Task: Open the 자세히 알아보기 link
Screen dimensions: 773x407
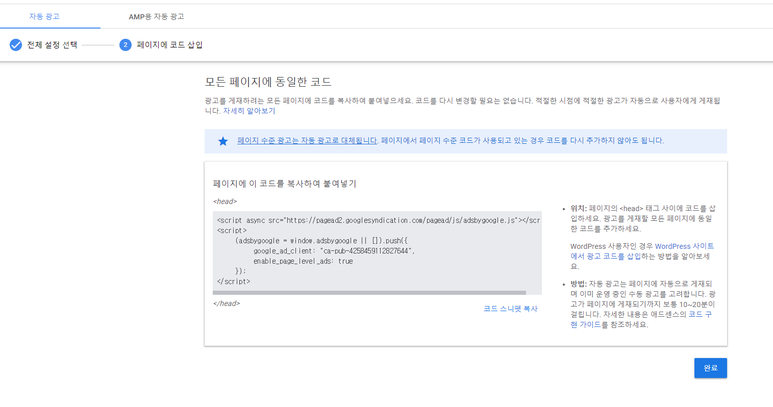Action: (x=249, y=111)
